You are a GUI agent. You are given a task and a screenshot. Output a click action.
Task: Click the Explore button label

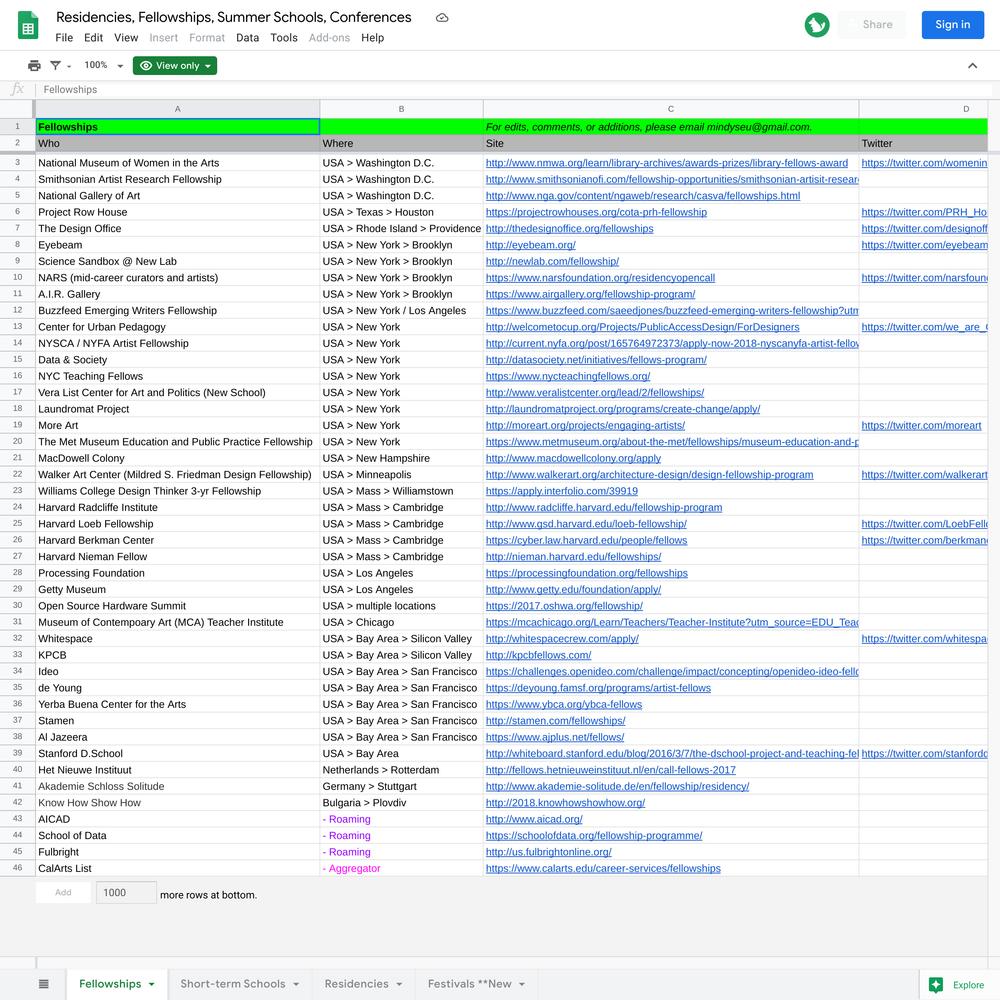968,985
